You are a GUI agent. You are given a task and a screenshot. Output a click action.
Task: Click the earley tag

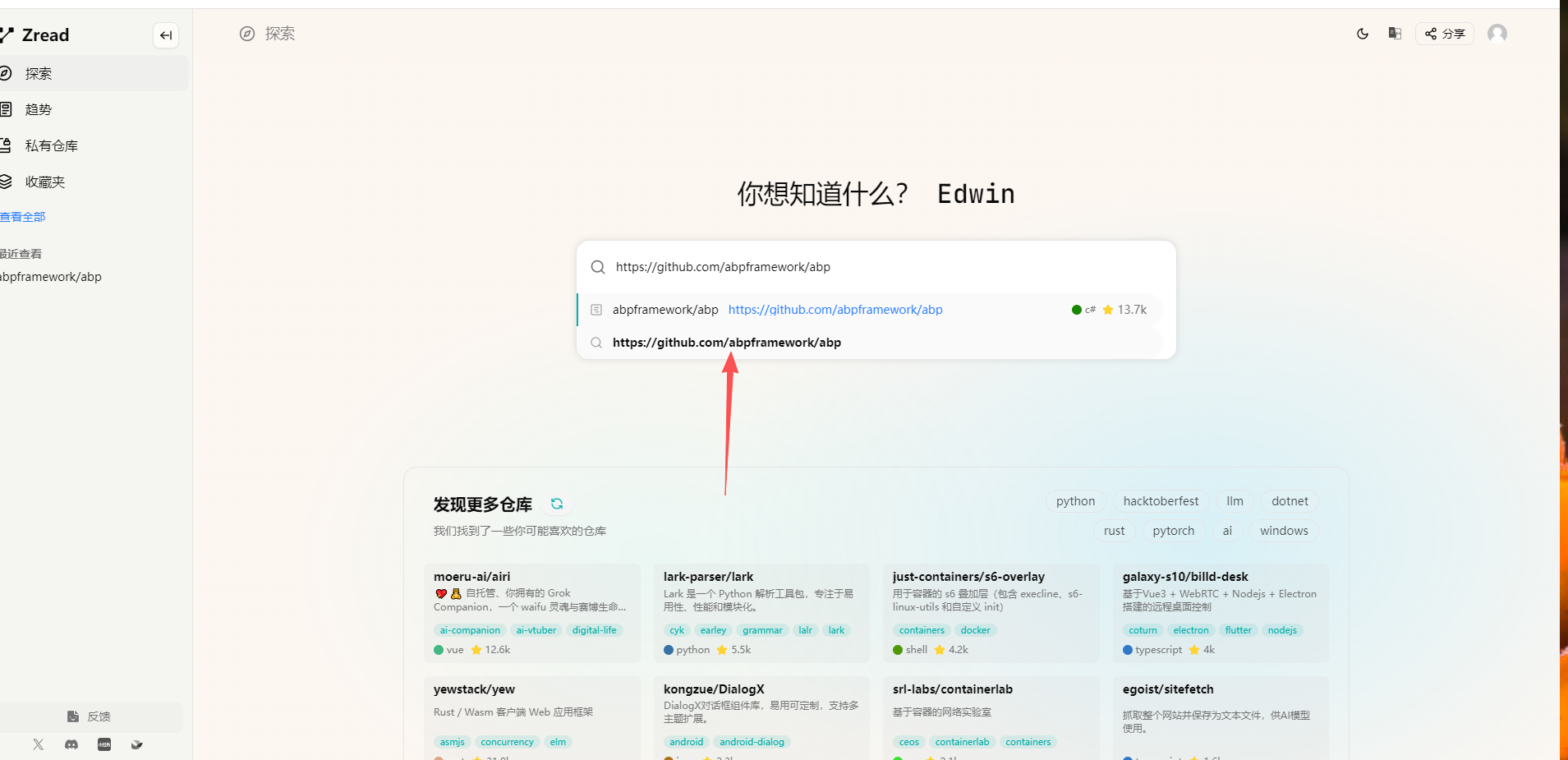coord(713,630)
